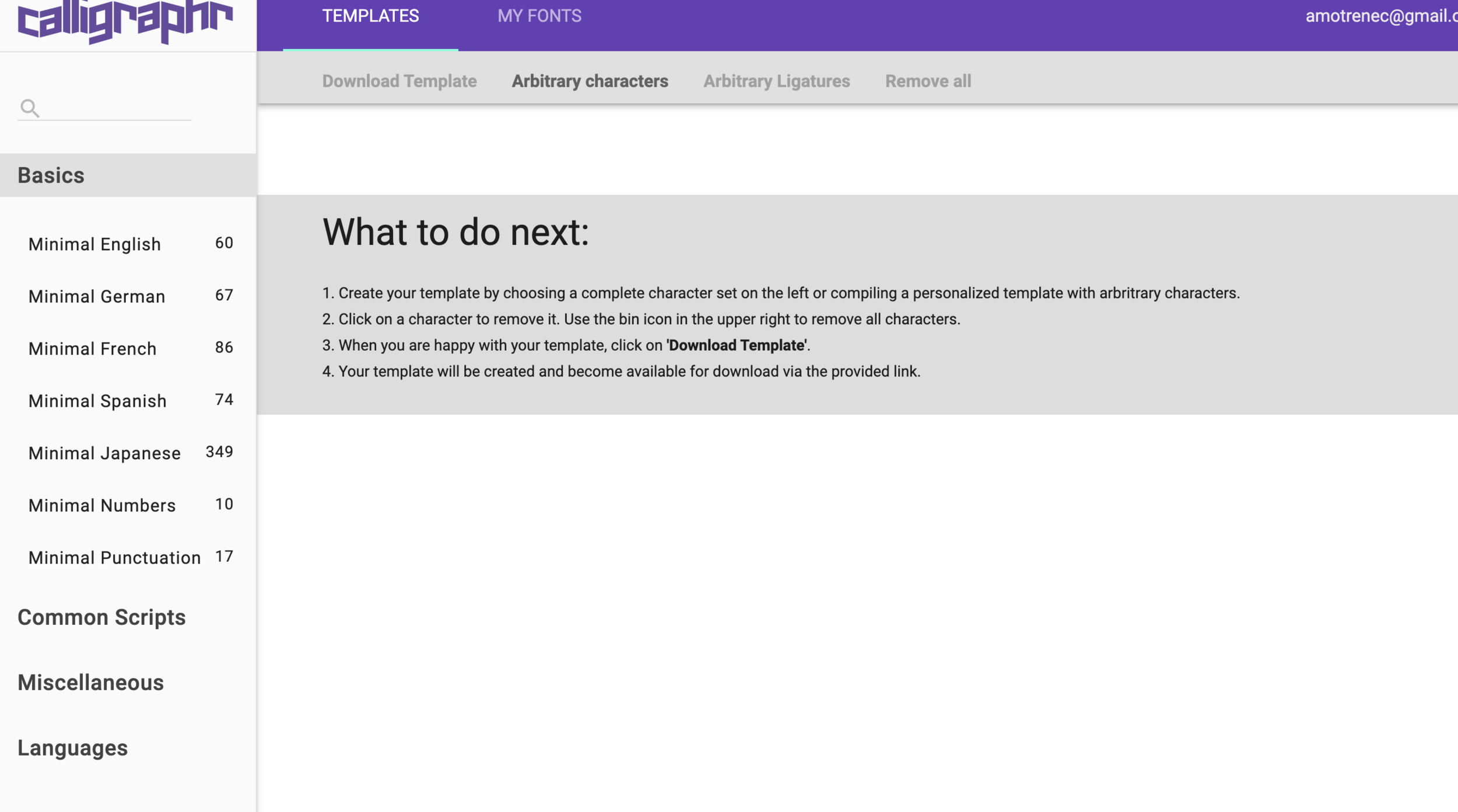The width and height of the screenshot is (1458, 812).
Task: Select the Minimal English set
Action: tap(128, 244)
